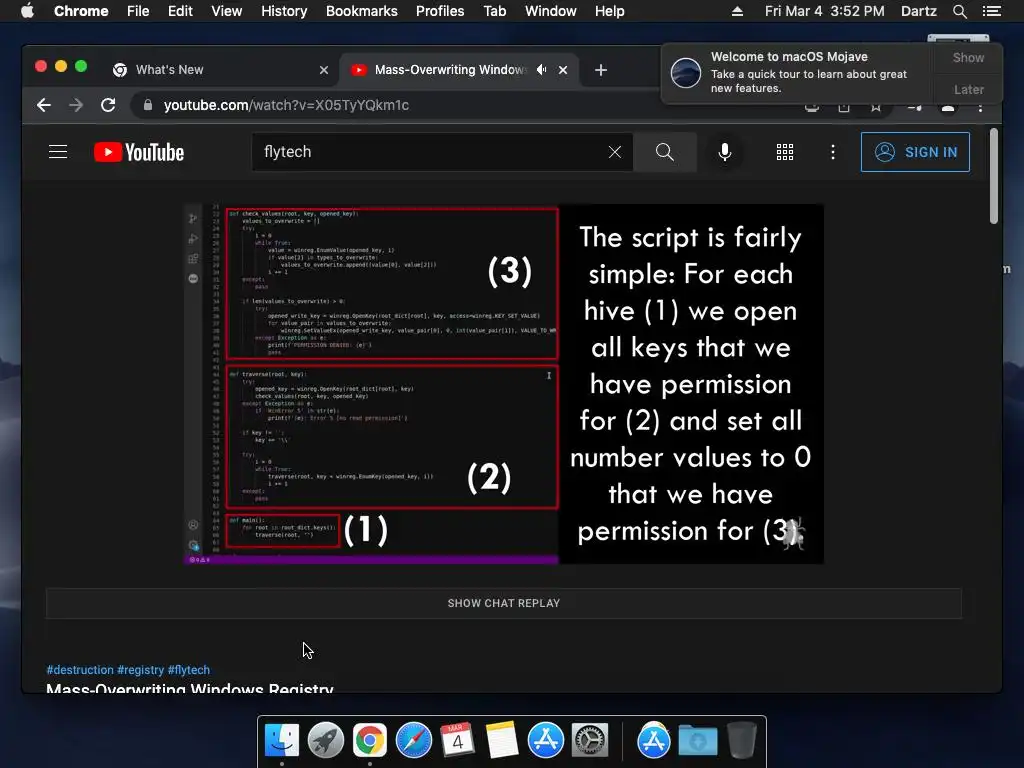This screenshot has width=1024, height=768.
Task: Search with your voice microphone
Action: click(724, 152)
